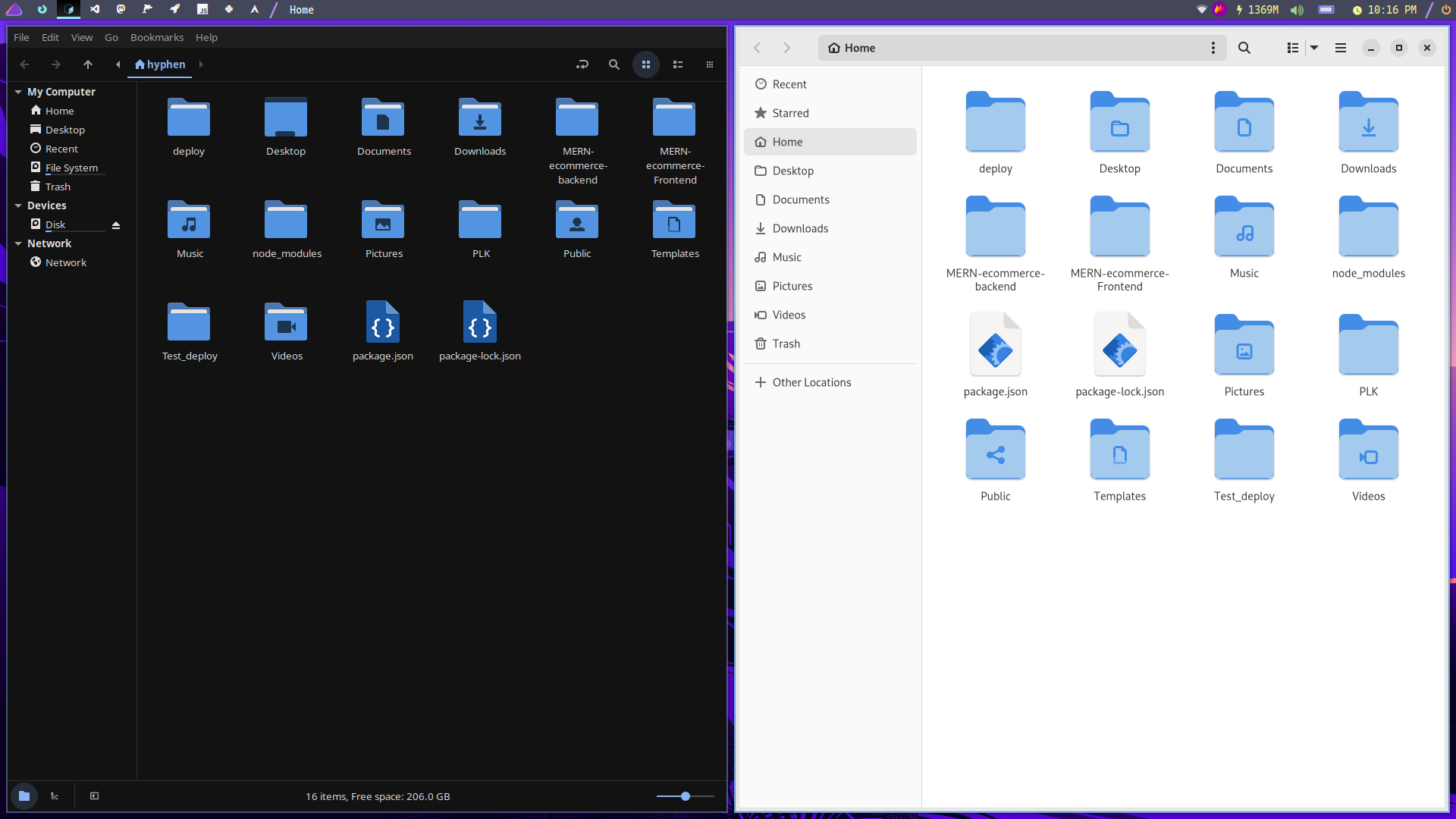
Task: Switch Nemo to compact view
Action: point(710,64)
